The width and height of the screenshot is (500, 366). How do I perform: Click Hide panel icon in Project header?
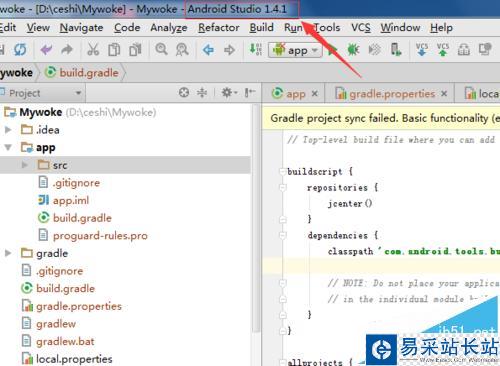[249, 92]
